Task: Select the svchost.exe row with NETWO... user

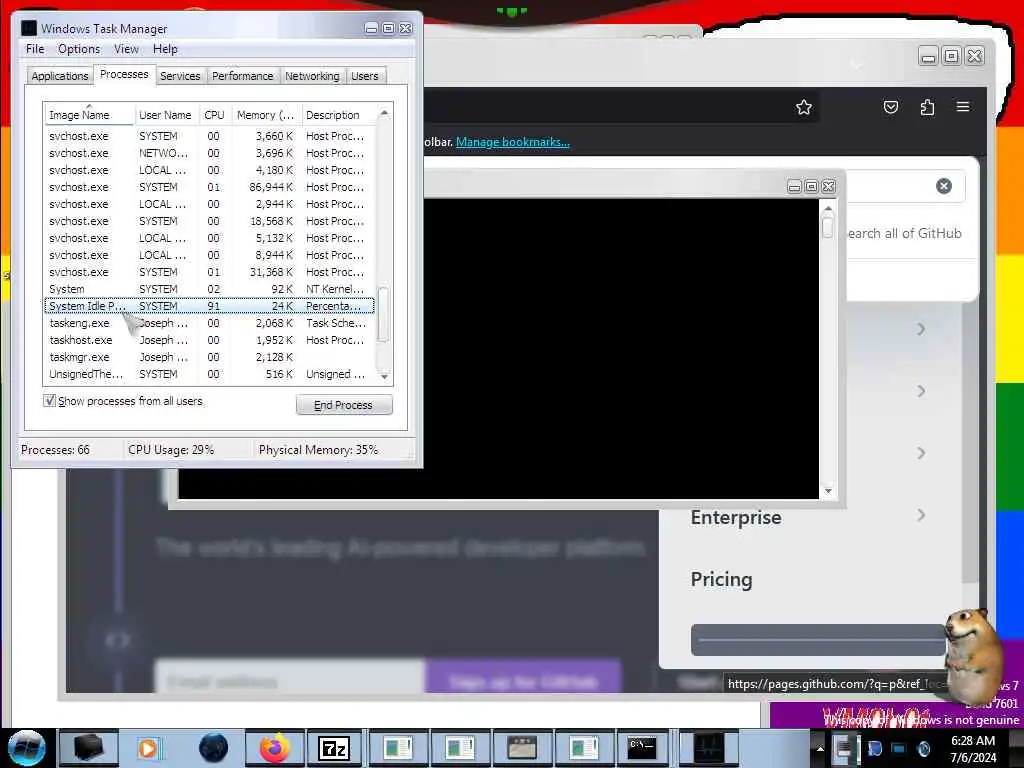Action: click(x=210, y=153)
